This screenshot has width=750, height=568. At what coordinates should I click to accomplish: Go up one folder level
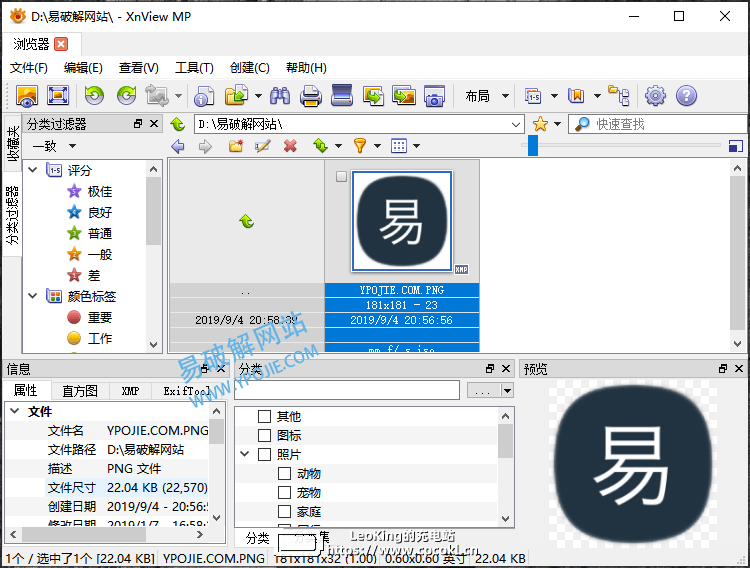point(178,124)
